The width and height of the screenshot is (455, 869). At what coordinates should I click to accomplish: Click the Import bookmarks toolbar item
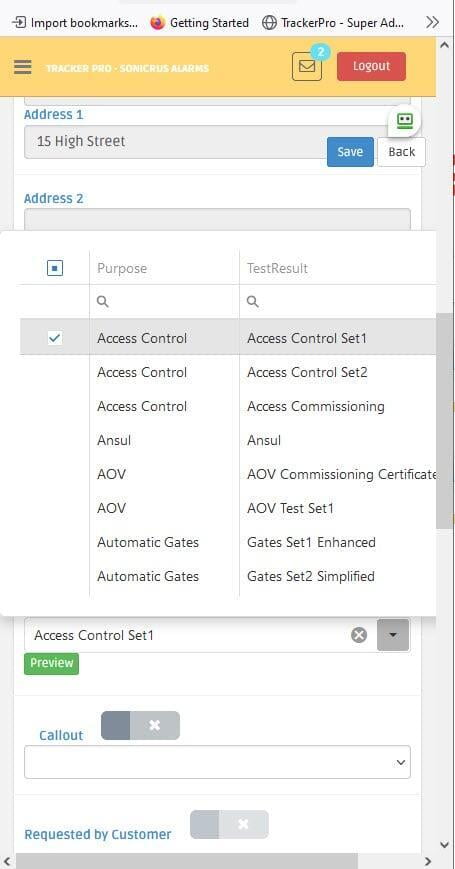[75, 23]
